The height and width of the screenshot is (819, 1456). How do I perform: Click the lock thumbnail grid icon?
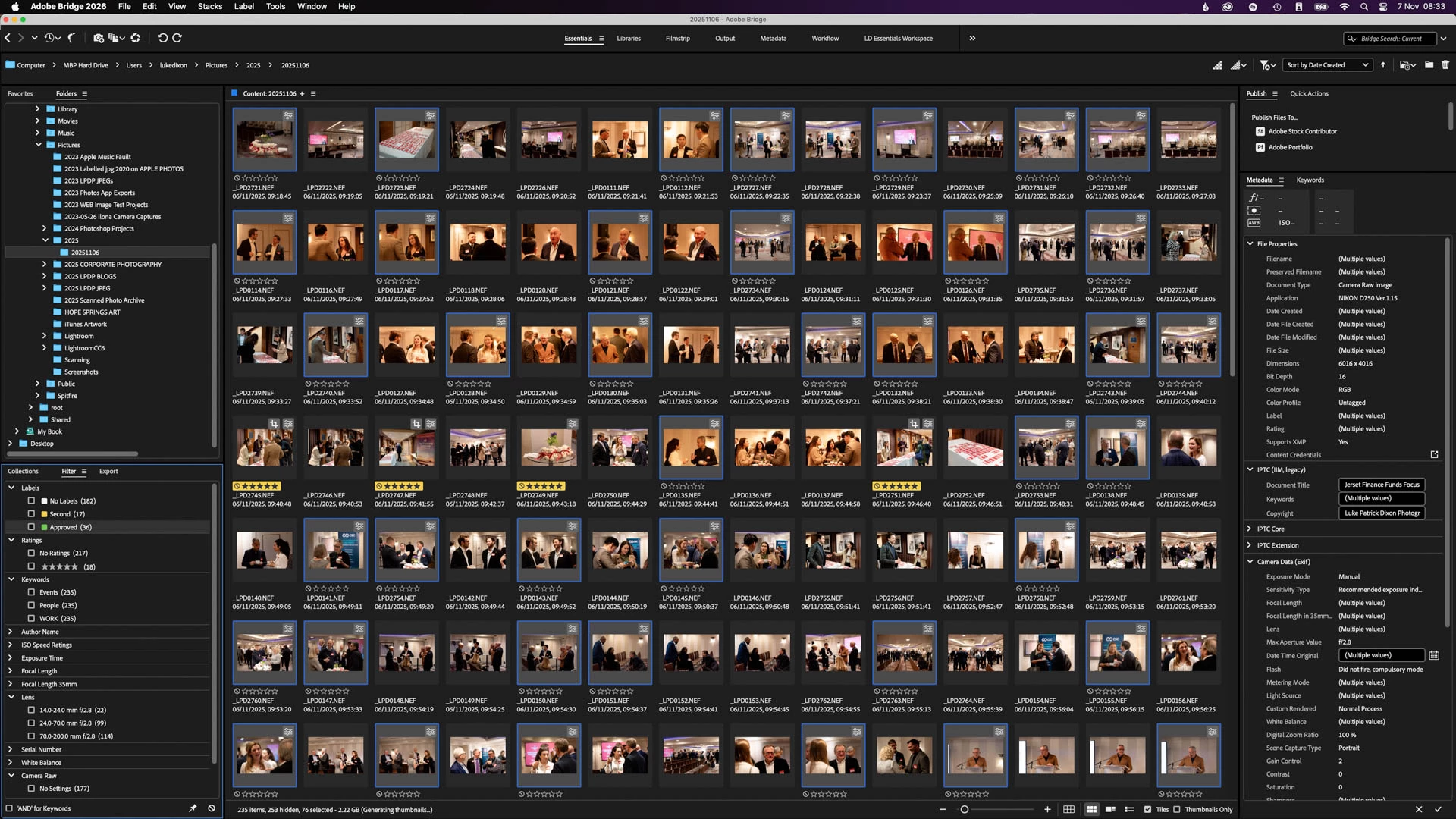coord(1068,809)
